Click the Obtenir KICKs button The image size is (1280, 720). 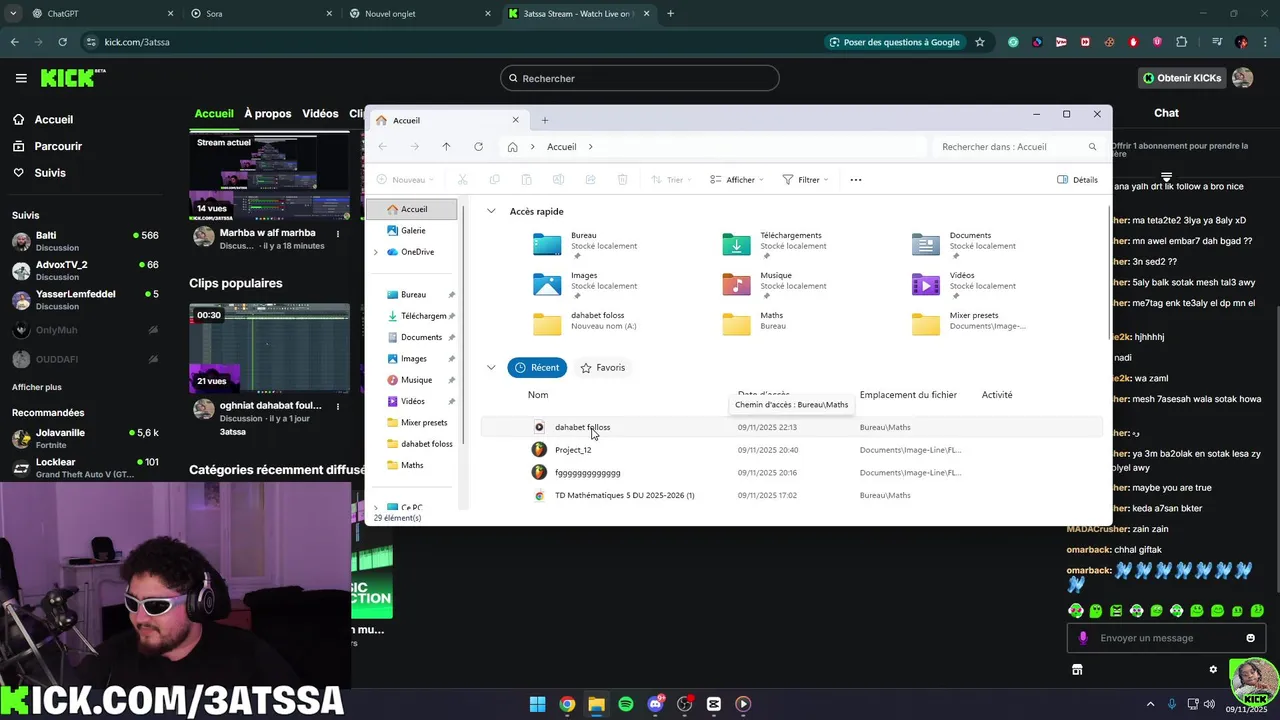click(1182, 78)
